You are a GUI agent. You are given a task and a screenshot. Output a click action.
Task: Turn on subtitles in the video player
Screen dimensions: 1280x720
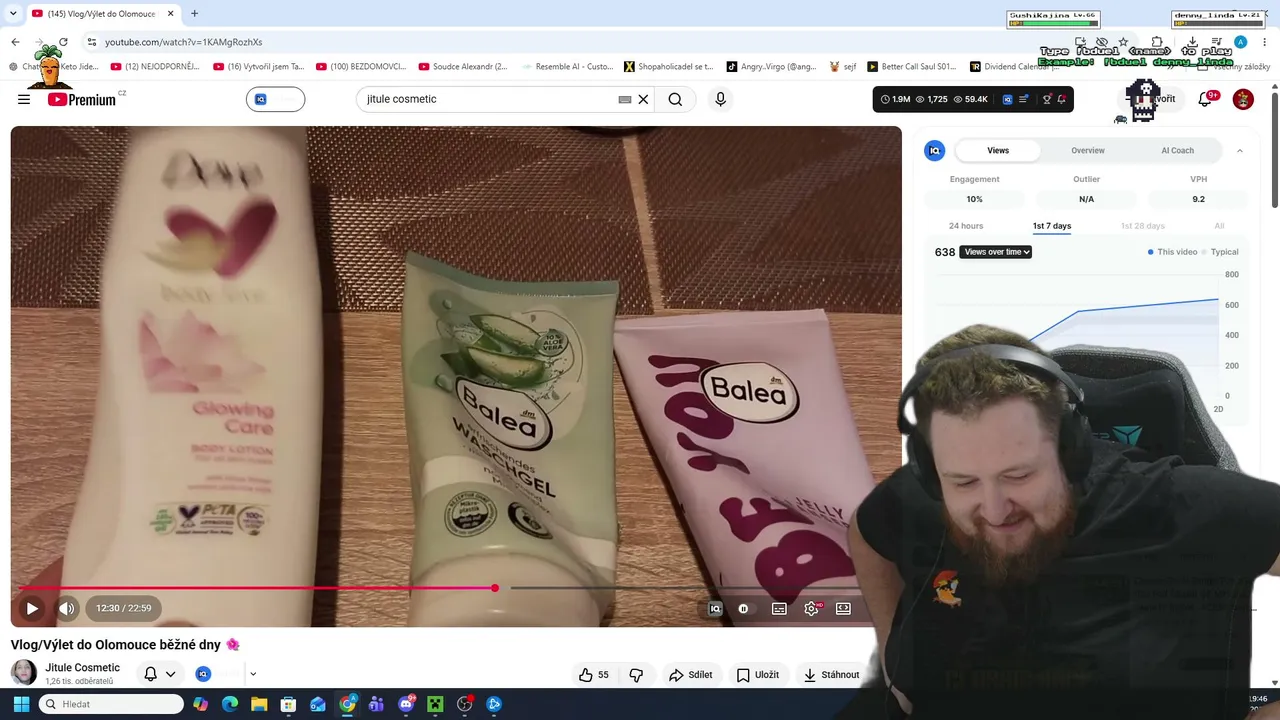[x=779, y=608]
